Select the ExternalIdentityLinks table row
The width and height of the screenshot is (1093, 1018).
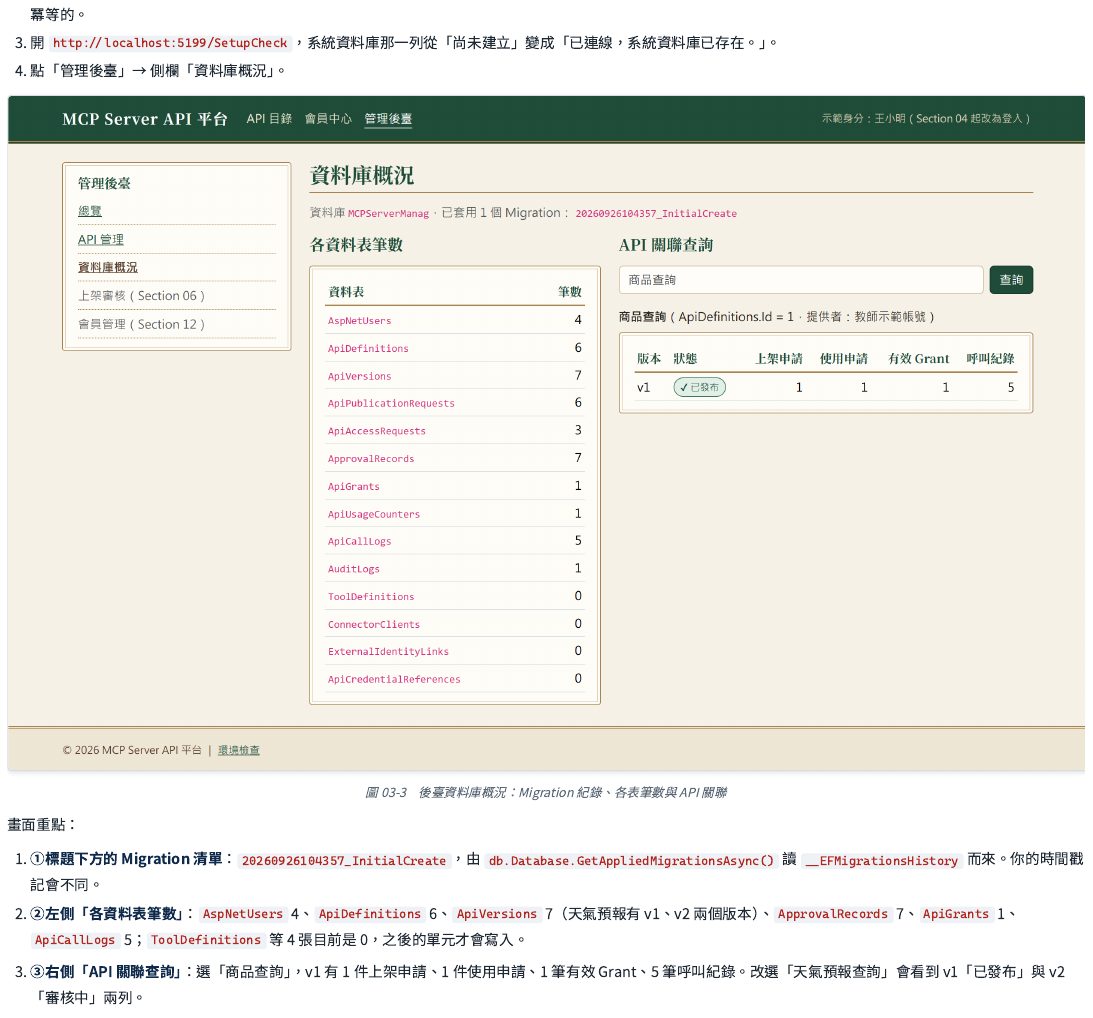[455, 651]
